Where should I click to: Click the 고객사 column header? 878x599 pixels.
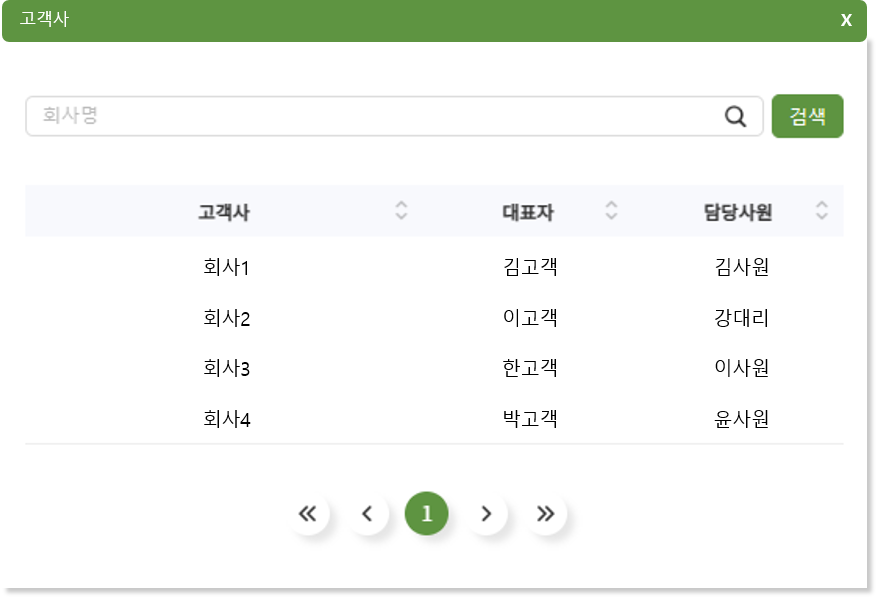224,212
